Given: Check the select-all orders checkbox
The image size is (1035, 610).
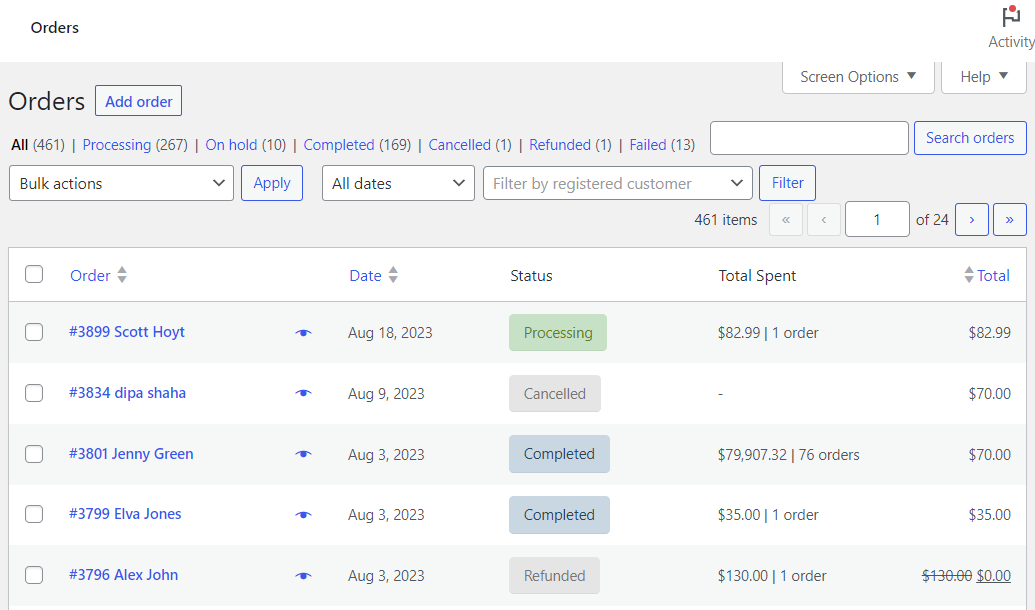Looking at the screenshot, I should pyautogui.click(x=34, y=275).
